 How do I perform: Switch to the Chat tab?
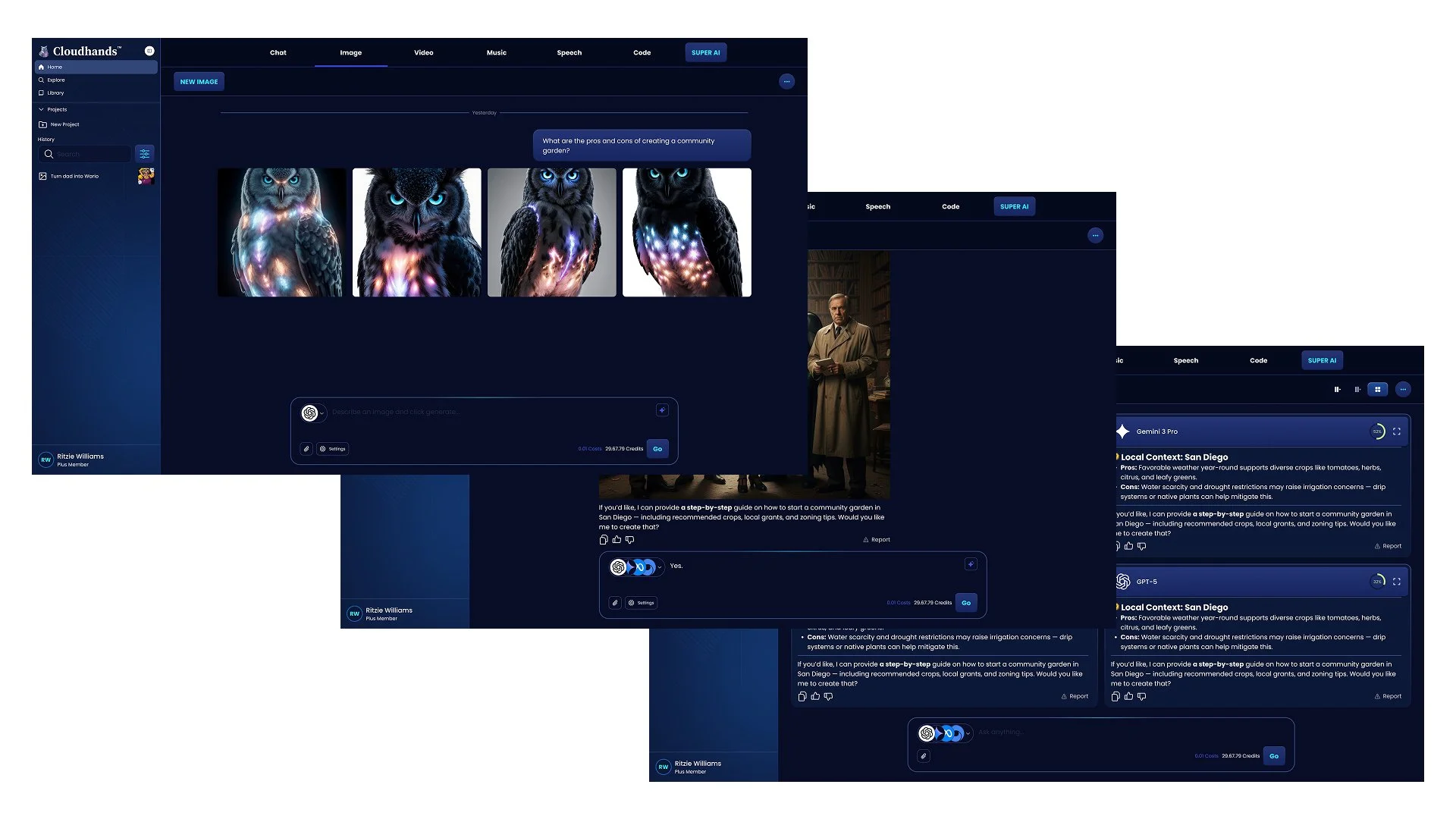278,52
